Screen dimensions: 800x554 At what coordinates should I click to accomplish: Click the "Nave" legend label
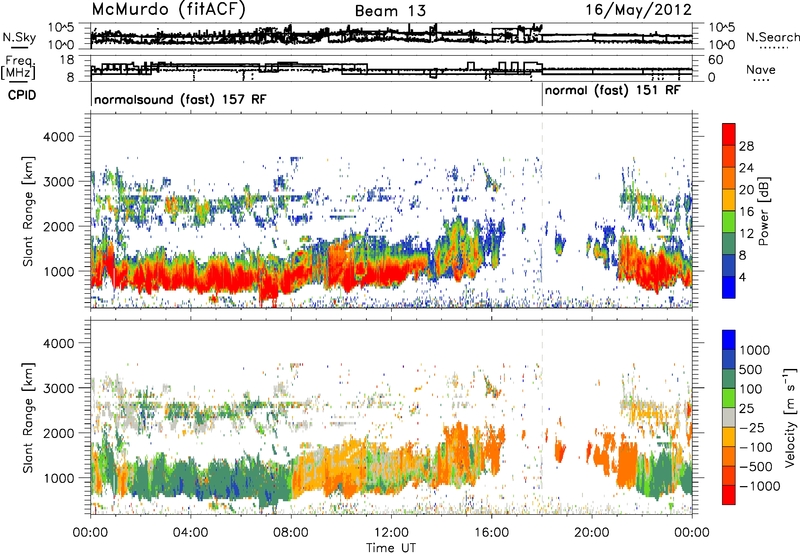[x=761, y=69]
